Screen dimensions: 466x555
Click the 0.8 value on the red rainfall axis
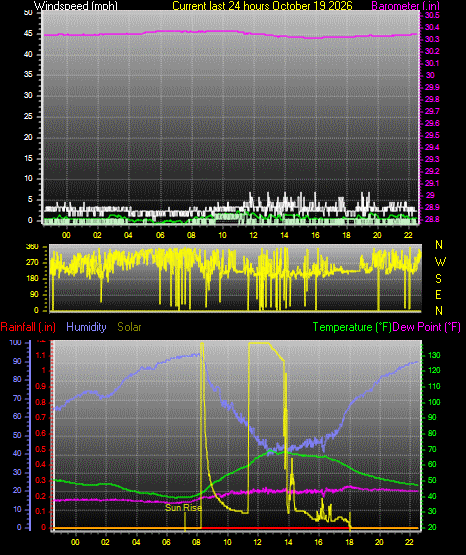(41, 402)
